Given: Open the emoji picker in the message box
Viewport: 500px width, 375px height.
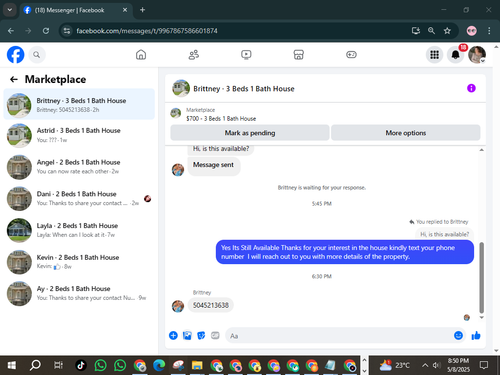Looking at the screenshot, I should tap(458, 335).
